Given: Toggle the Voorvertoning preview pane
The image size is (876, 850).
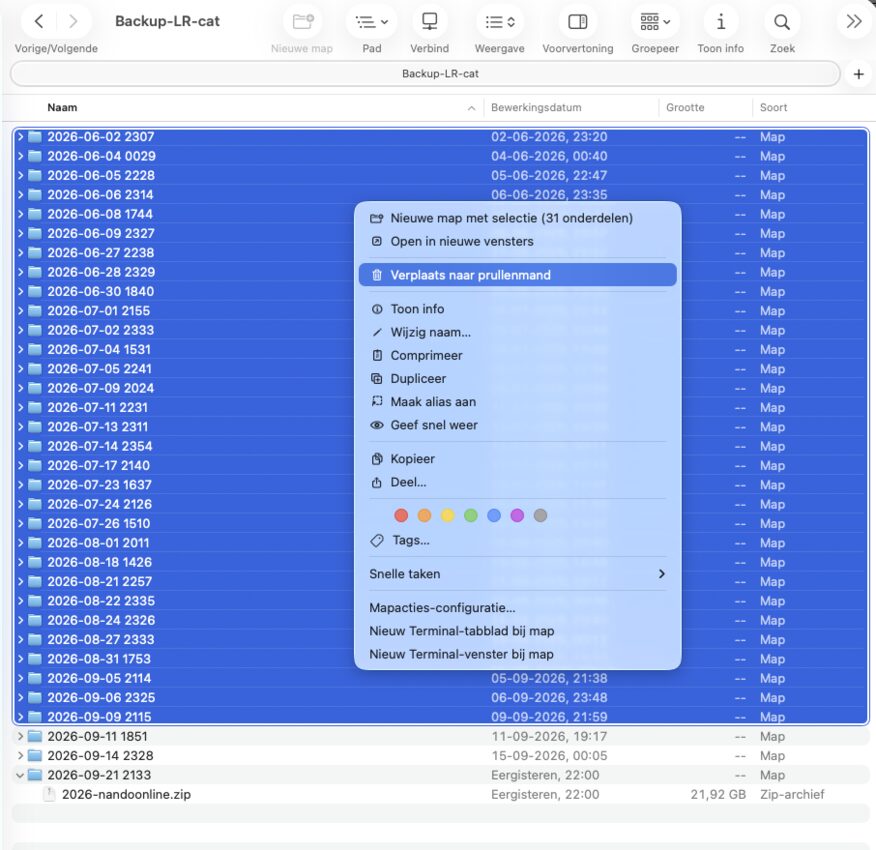Looking at the screenshot, I should 578,22.
